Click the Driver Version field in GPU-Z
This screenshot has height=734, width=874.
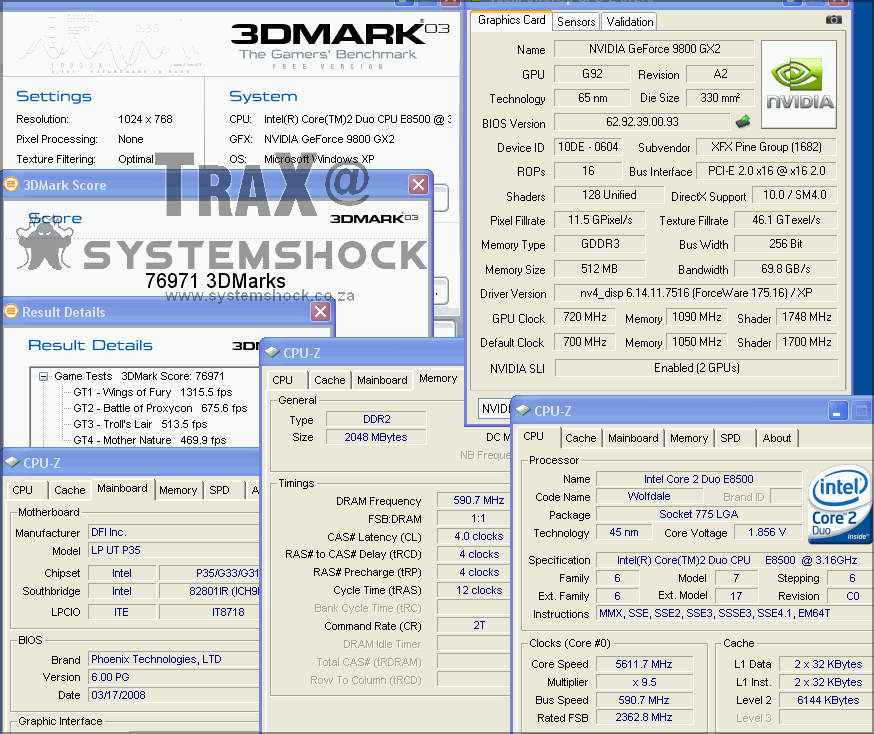pyautogui.click(x=696, y=293)
